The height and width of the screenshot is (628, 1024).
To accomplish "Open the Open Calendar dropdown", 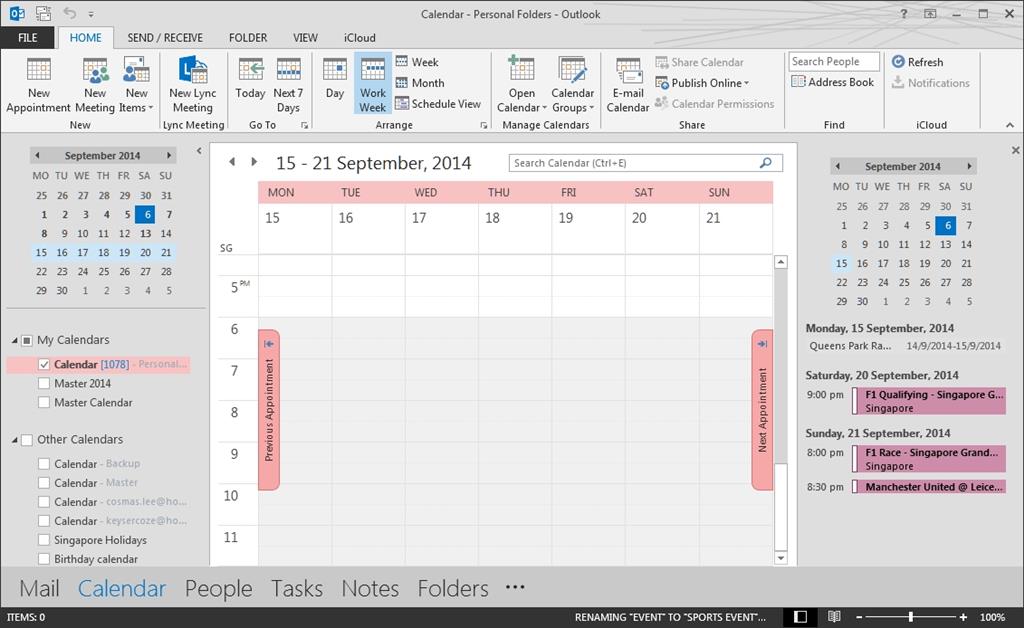I will pos(522,85).
